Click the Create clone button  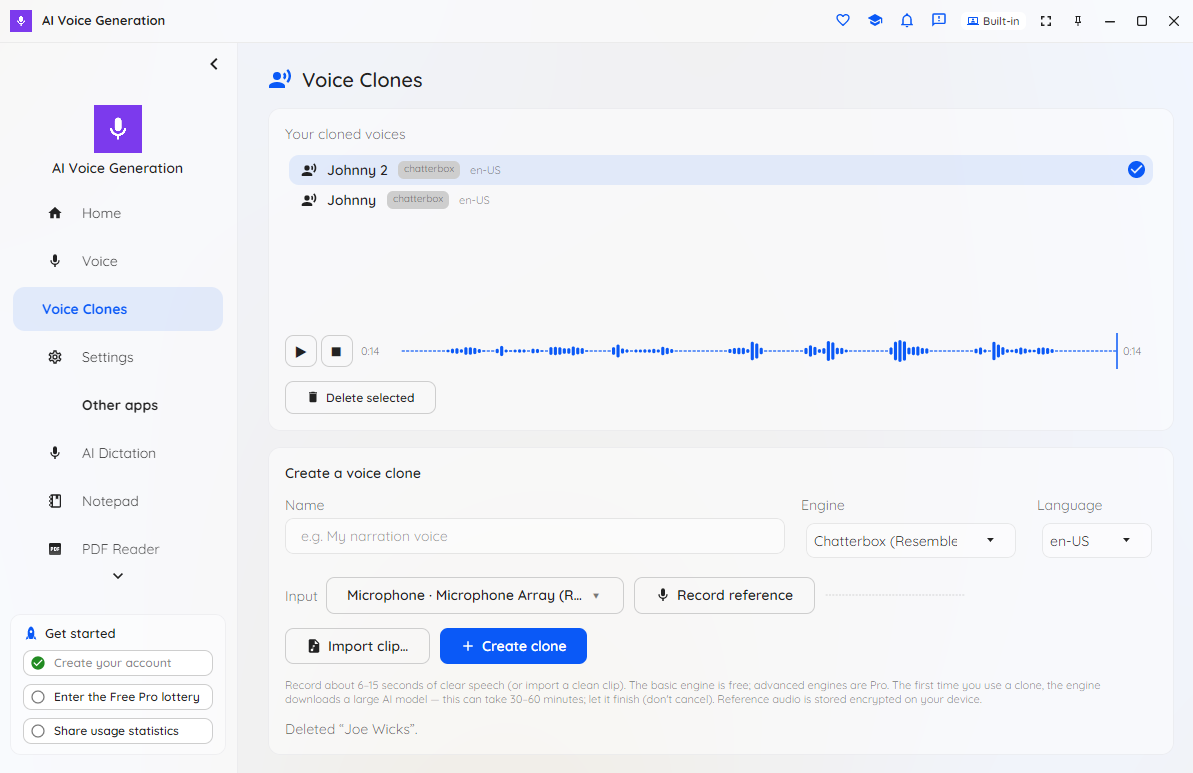(x=514, y=646)
